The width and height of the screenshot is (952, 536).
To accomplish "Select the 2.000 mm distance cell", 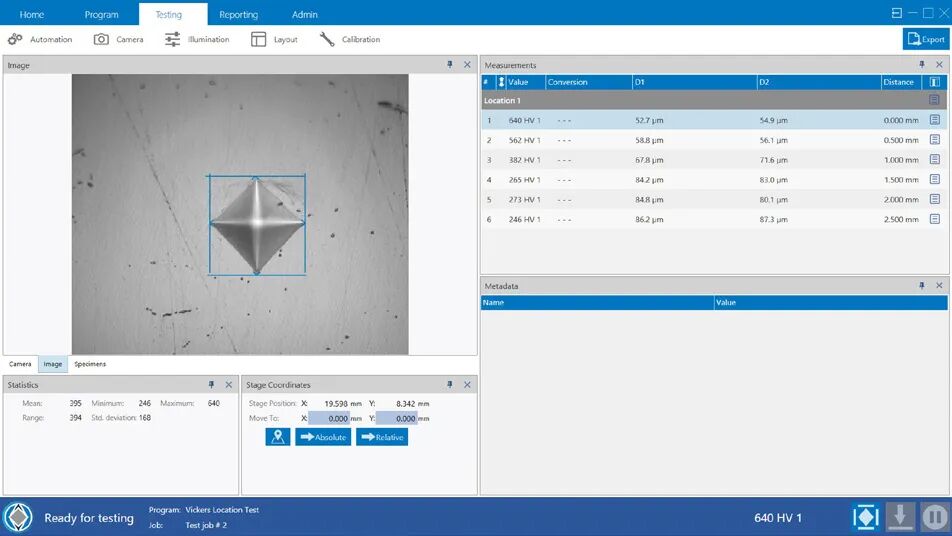I will [x=901, y=200].
